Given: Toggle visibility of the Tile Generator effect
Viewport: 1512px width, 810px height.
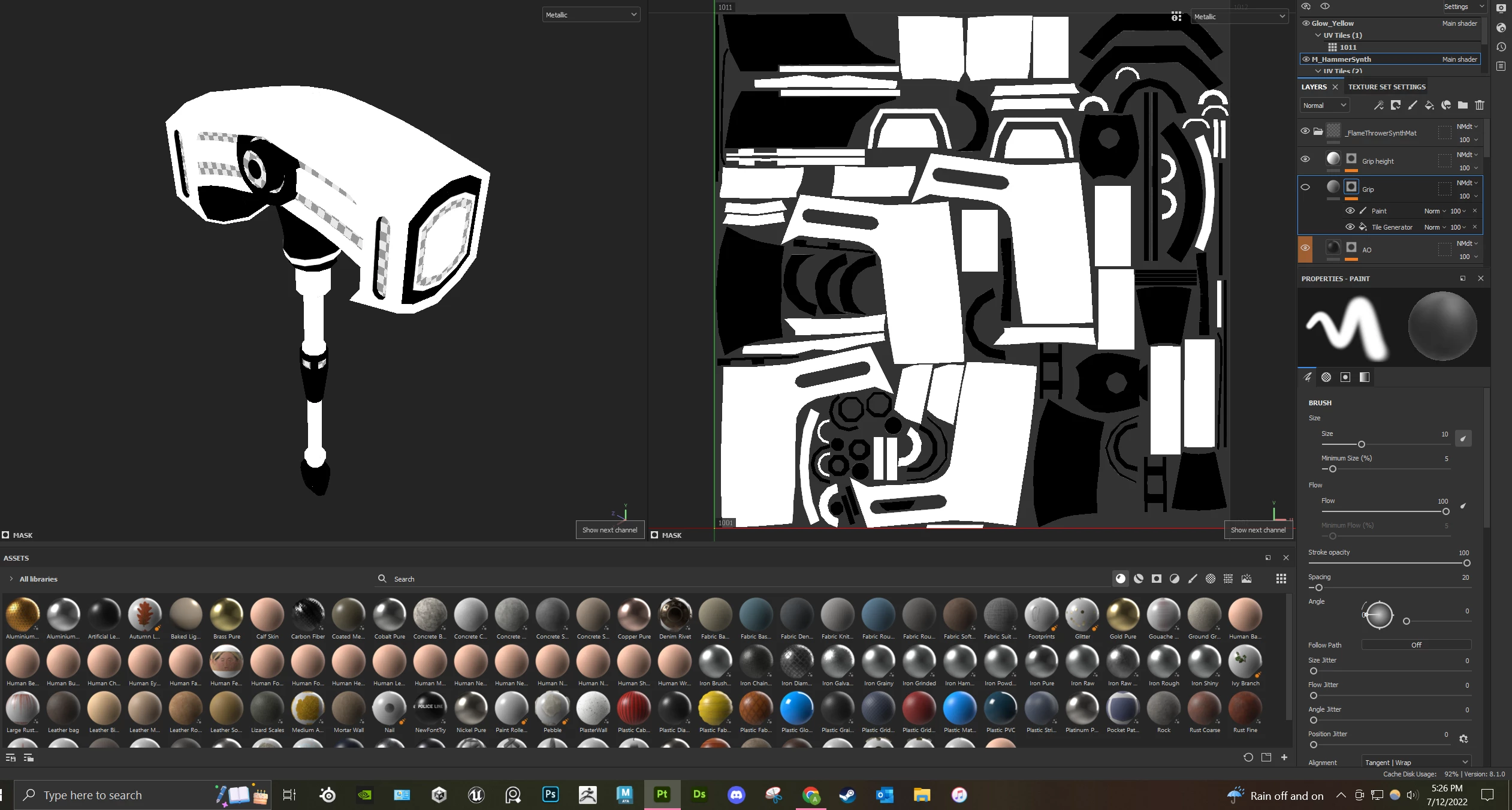Looking at the screenshot, I should point(1350,227).
